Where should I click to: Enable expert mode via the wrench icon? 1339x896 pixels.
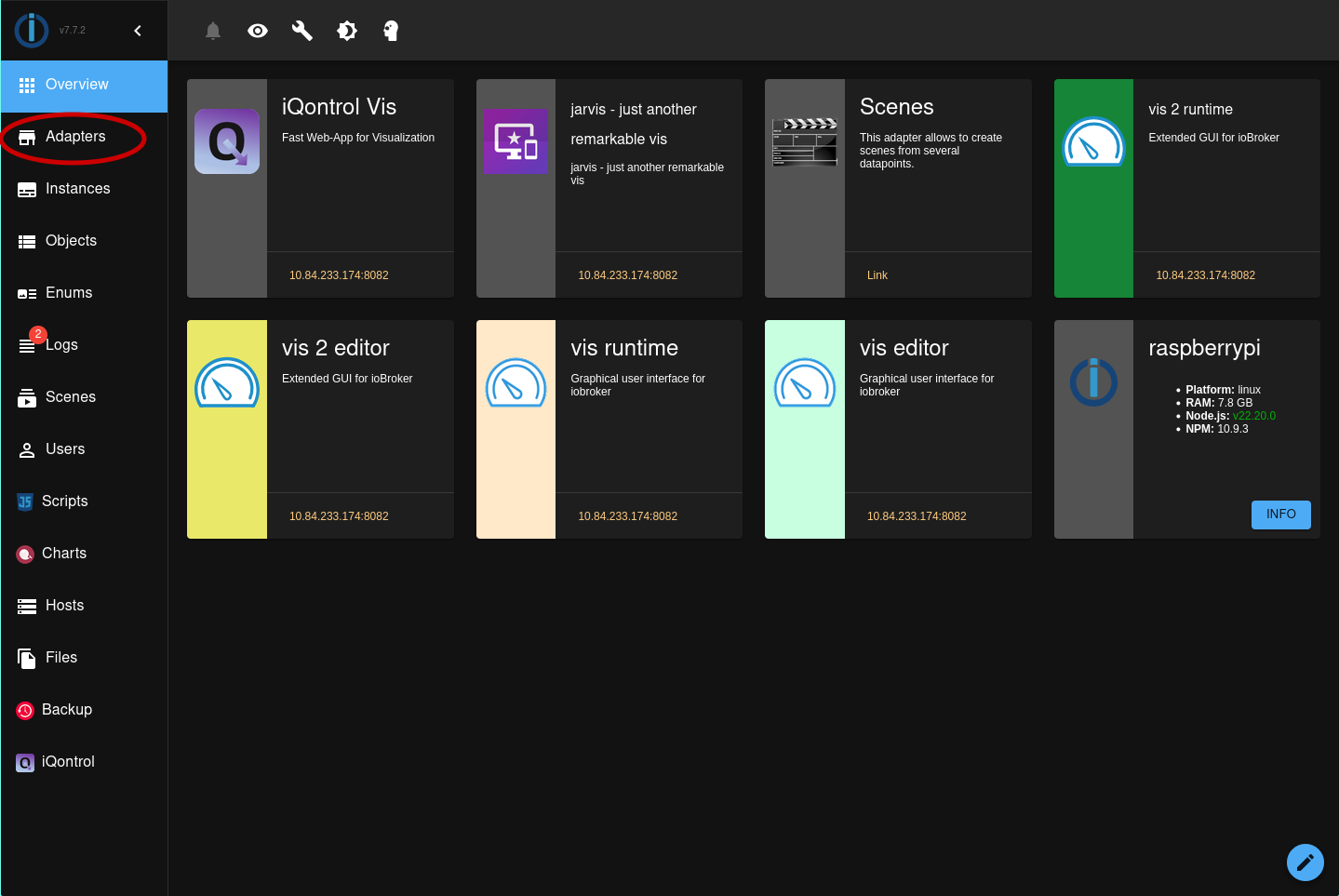click(x=301, y=30)
